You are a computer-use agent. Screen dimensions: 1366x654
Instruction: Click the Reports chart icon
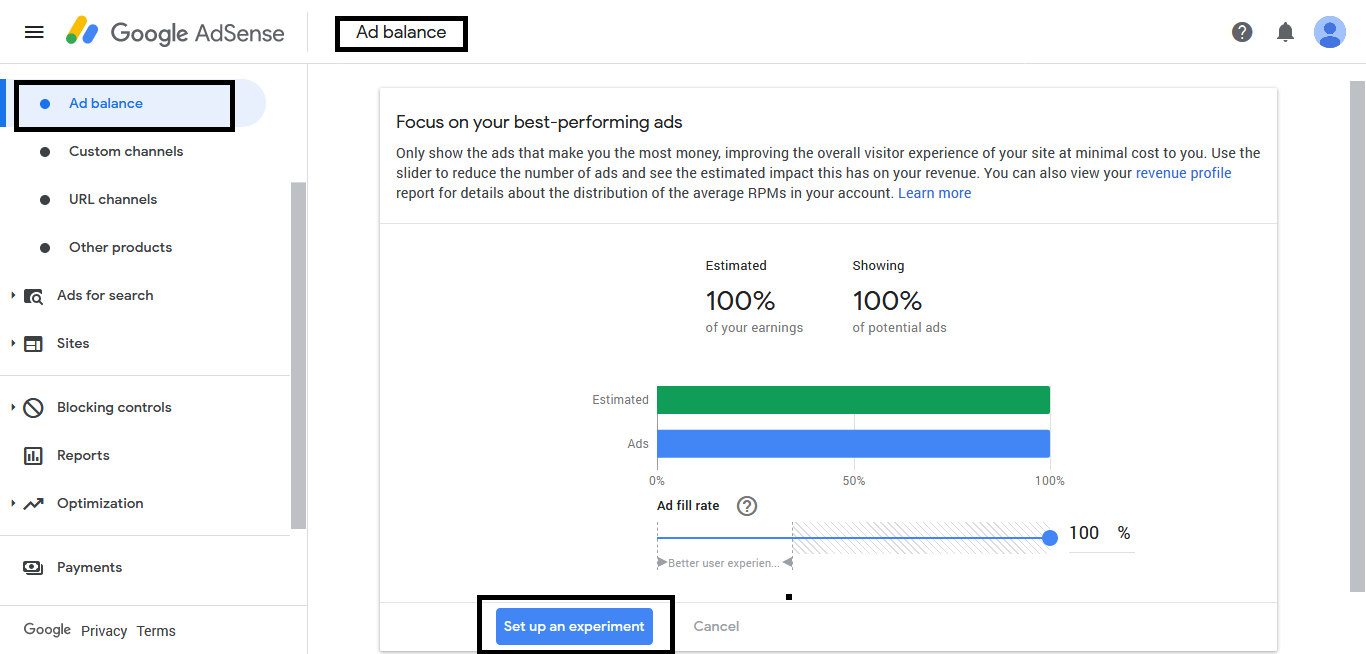33,456
